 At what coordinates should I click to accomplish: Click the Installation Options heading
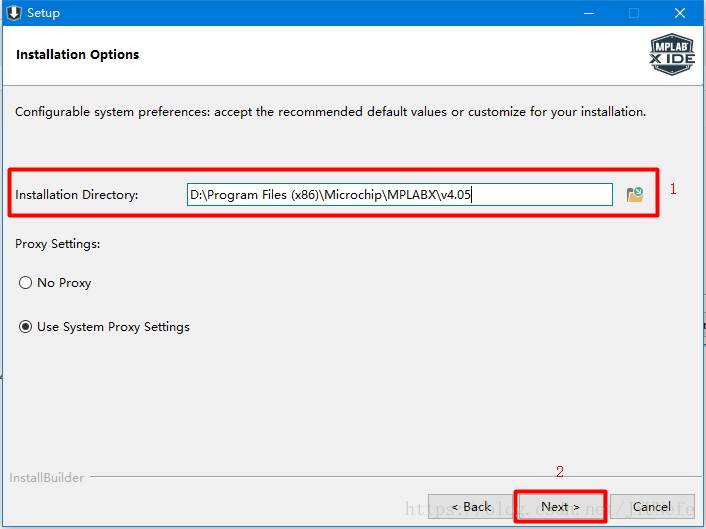[78, 55]
